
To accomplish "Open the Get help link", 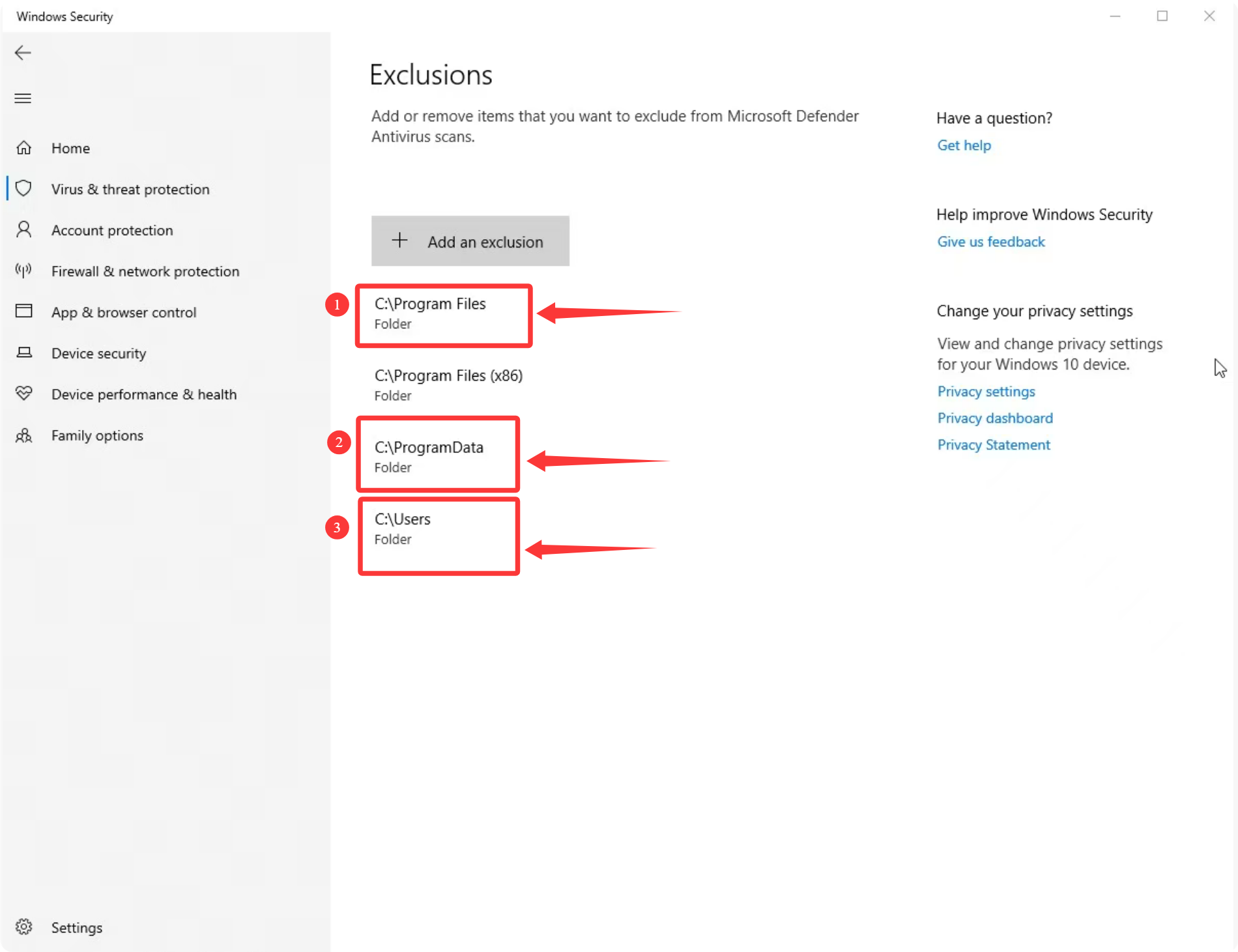I will pyautogui.click(x=964, y=145).
